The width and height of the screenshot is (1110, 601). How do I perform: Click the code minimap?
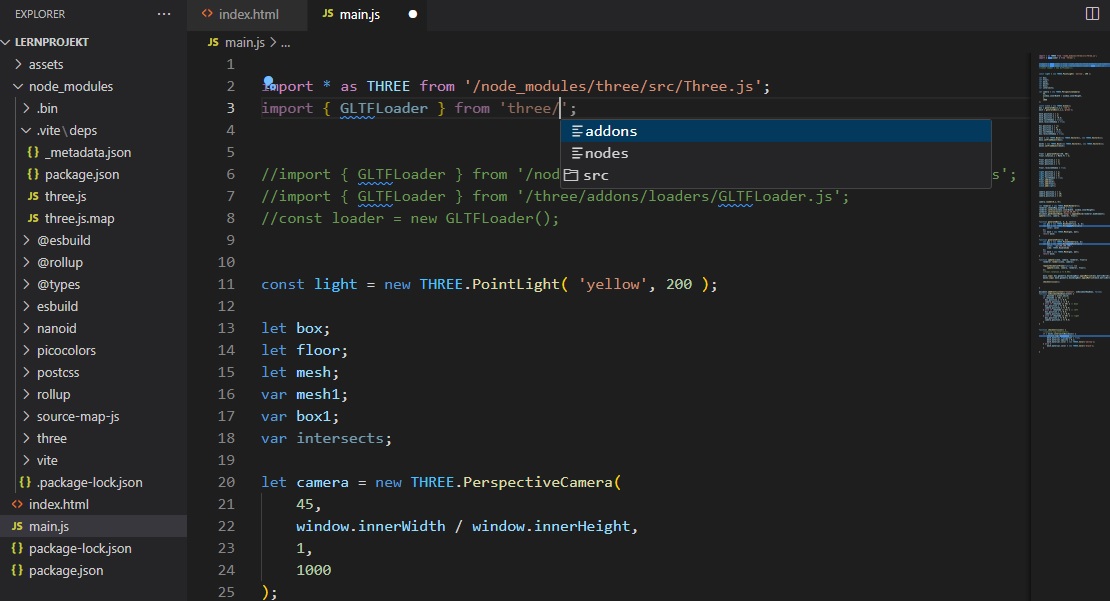(1069, 204)
